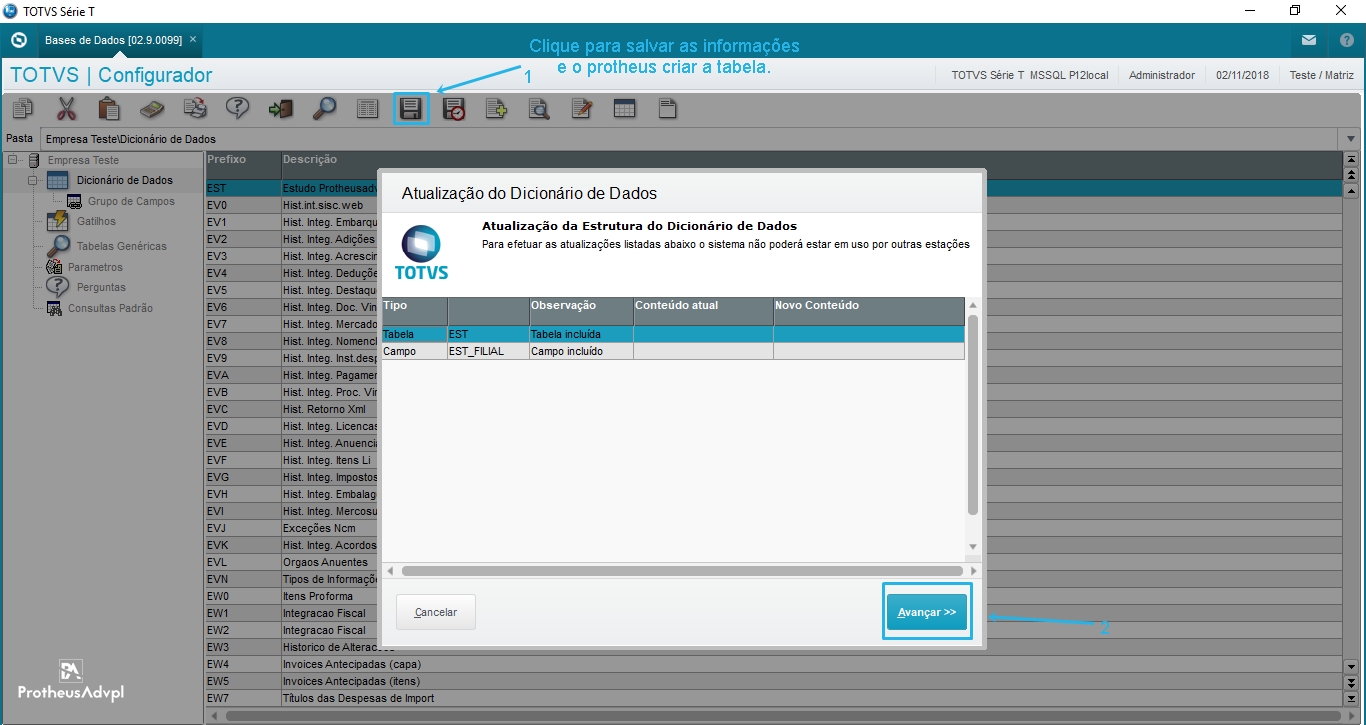Click the Teste / Matriz label in the header
Viewport: 1366px width, 725px height.
point(1322,75)
